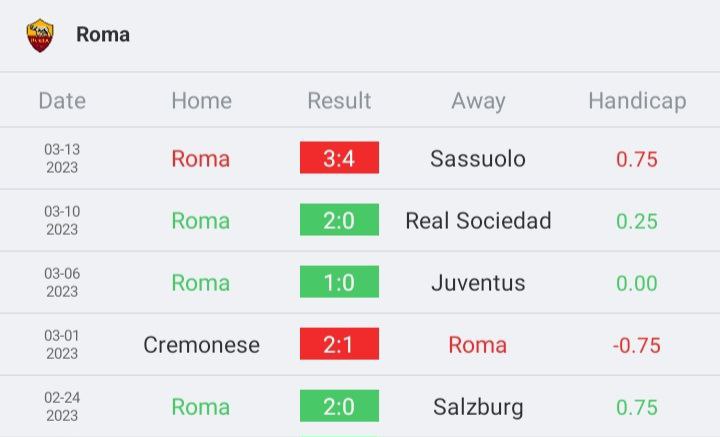Open the 1:0 result against Juventus

pos(339,282)
